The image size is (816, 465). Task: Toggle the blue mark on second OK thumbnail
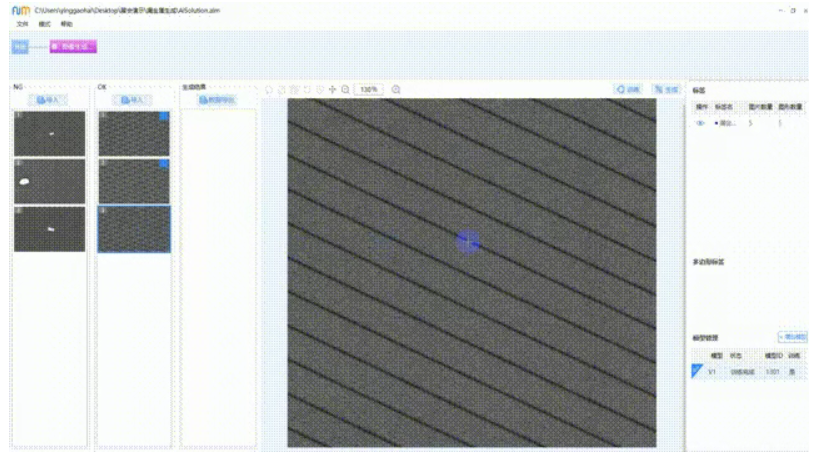[x=164, y=163]
